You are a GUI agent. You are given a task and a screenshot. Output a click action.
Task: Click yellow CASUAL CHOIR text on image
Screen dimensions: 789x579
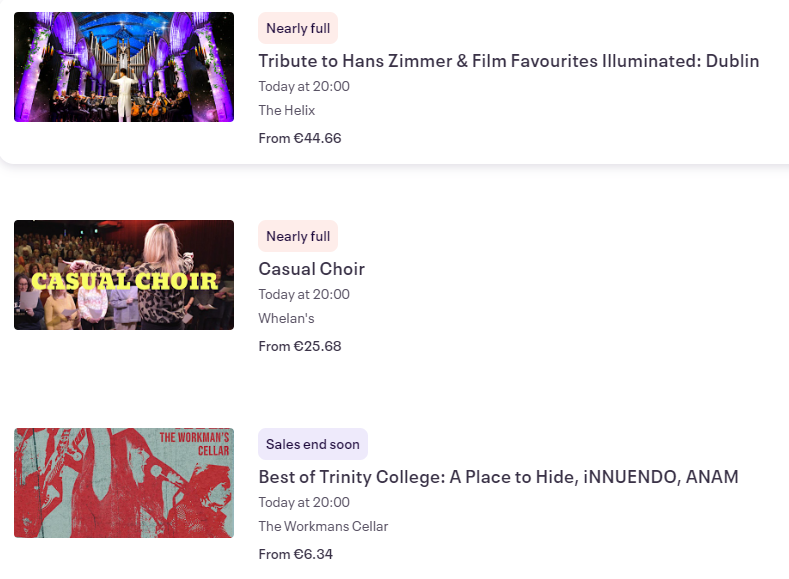coord(124,281)
